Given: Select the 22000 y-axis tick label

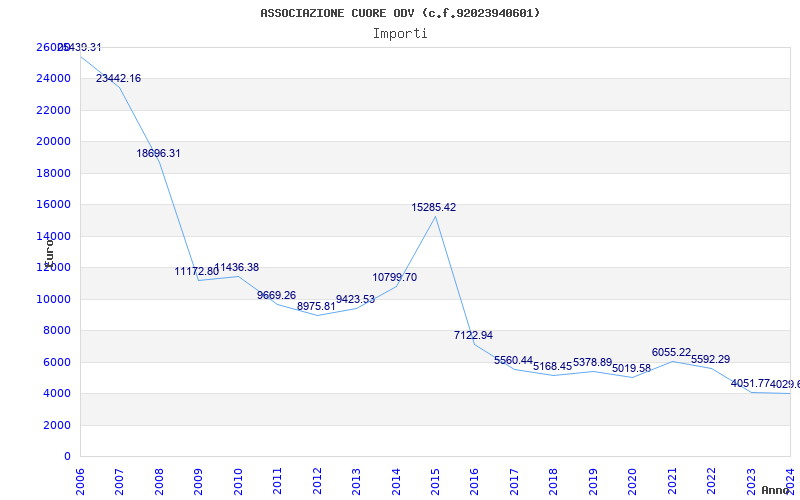Looking at the screenshot, I should [54, 110].
